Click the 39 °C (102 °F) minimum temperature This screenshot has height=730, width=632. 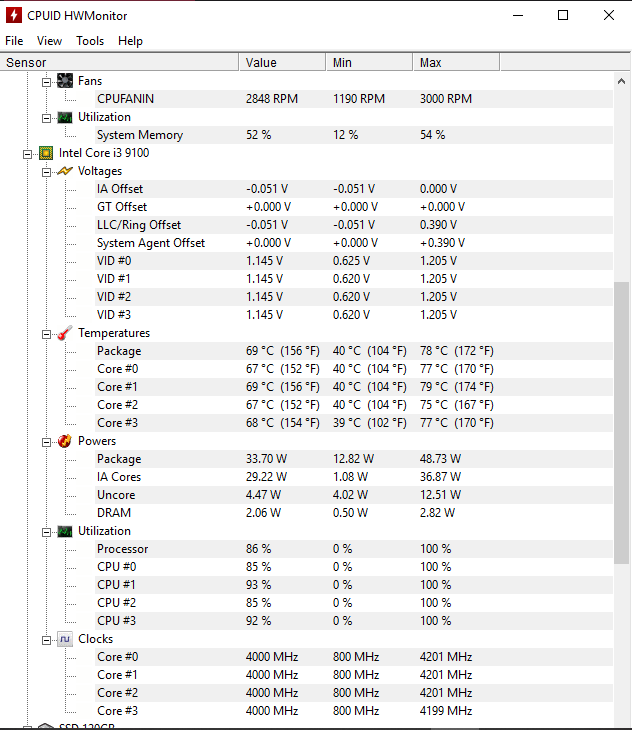[x=370, y=423]
